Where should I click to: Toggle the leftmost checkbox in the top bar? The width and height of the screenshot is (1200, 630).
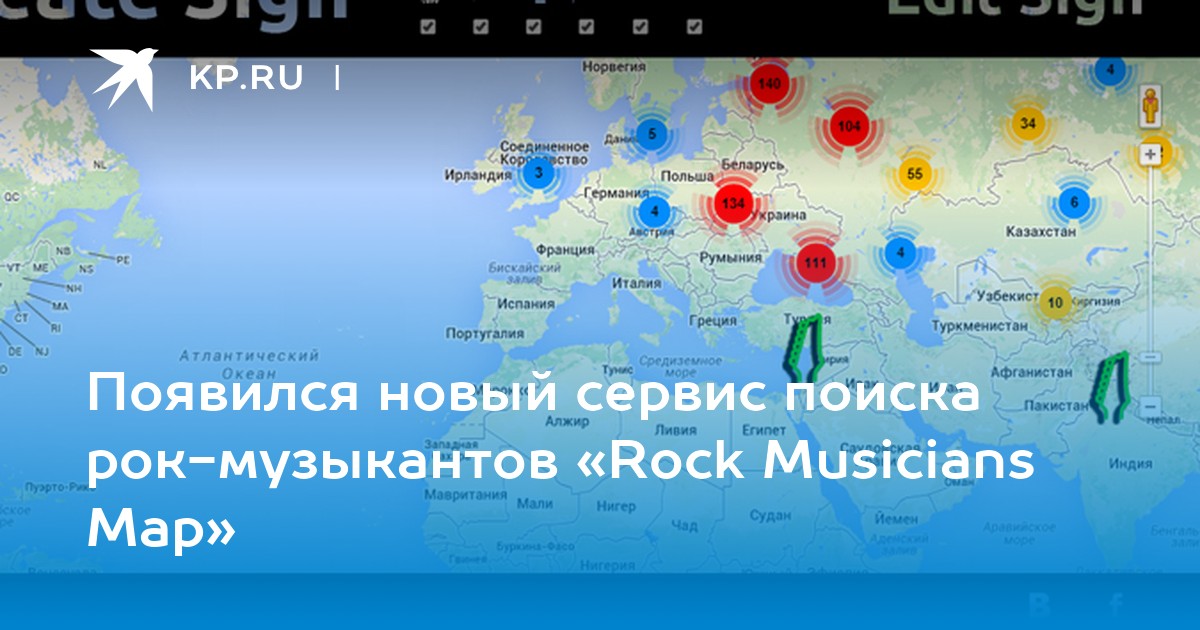tap(428, 27)
